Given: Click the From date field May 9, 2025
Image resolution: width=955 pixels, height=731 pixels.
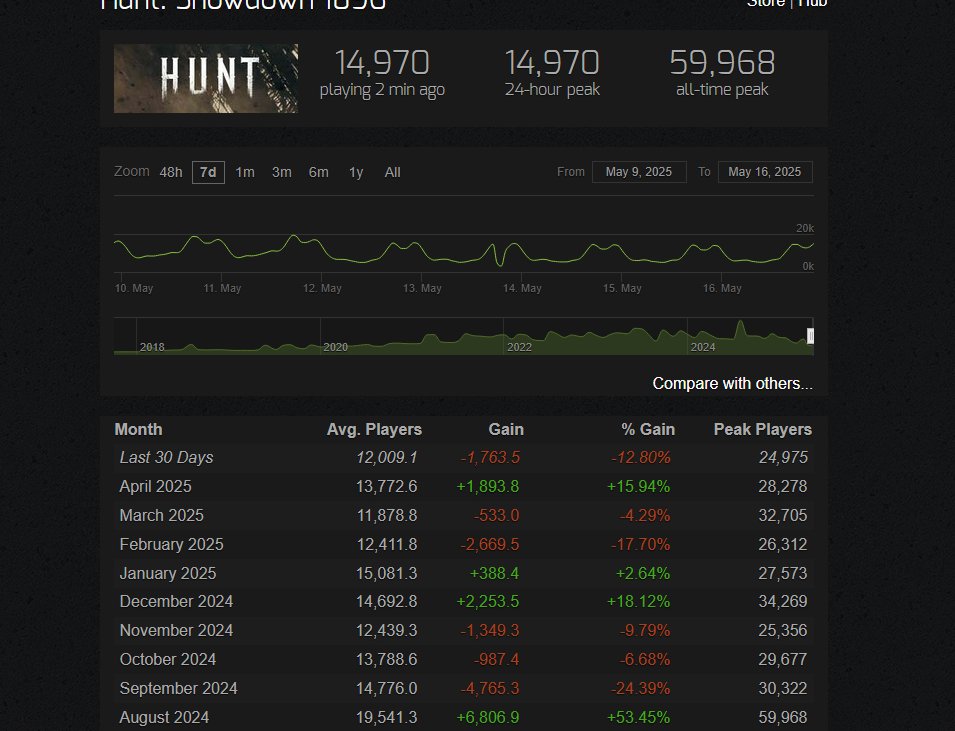Looking at the screenshot, I should coord(639,172).
